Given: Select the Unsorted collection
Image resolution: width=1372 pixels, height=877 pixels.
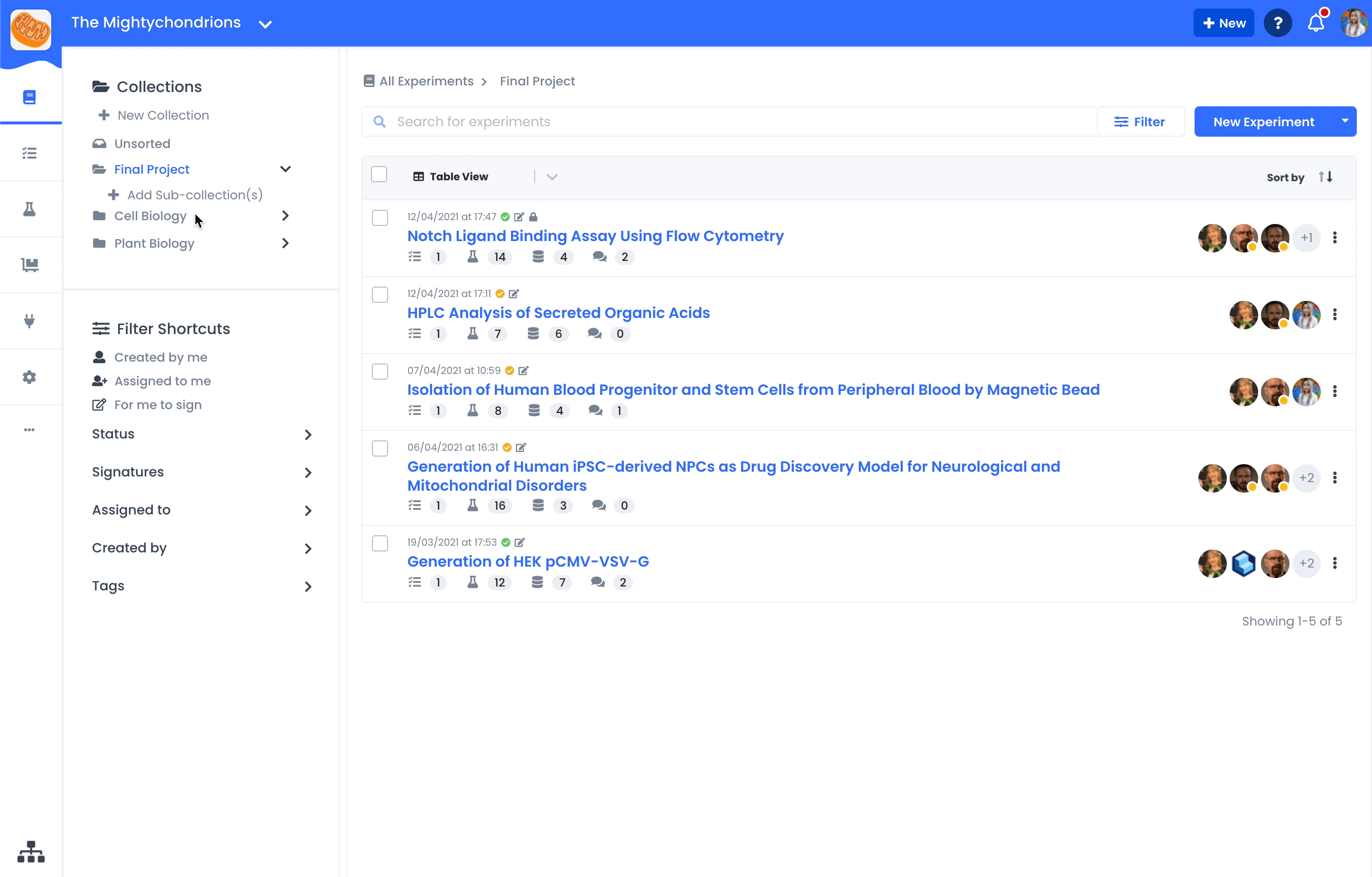Looking at the screenshot, I should tap(142, 144).
